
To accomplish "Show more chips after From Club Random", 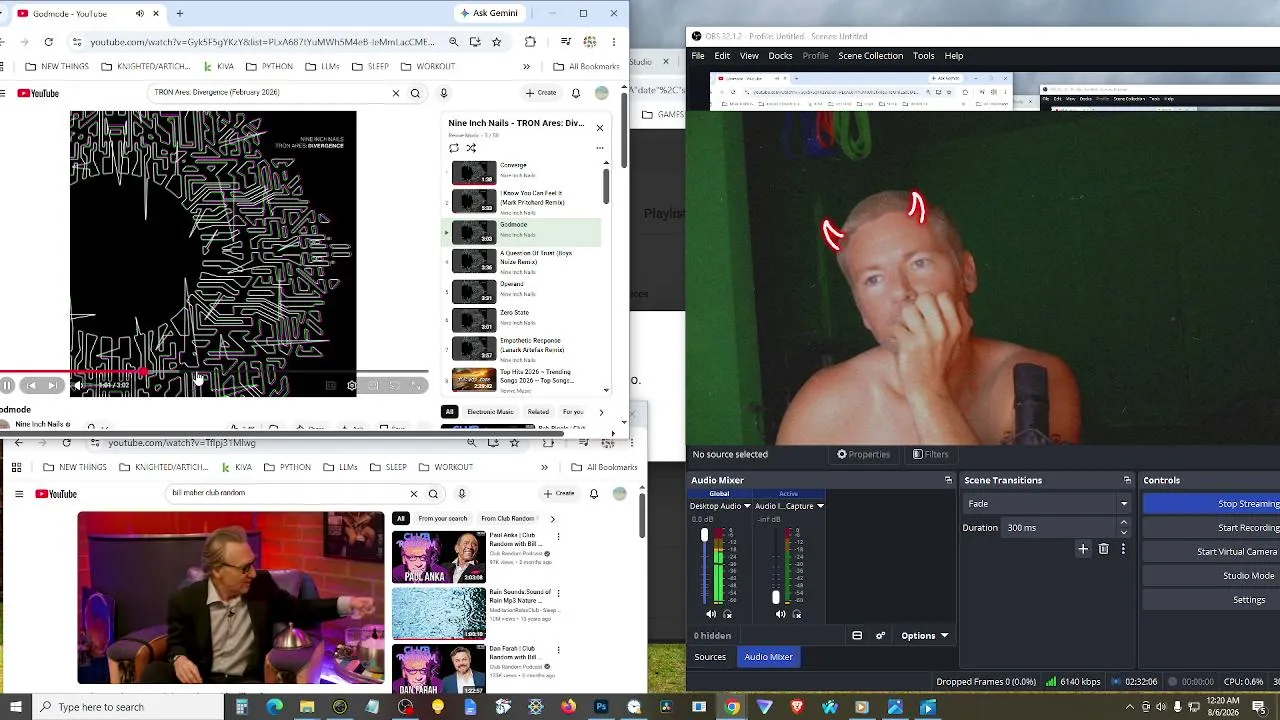I will pos(552,519).
